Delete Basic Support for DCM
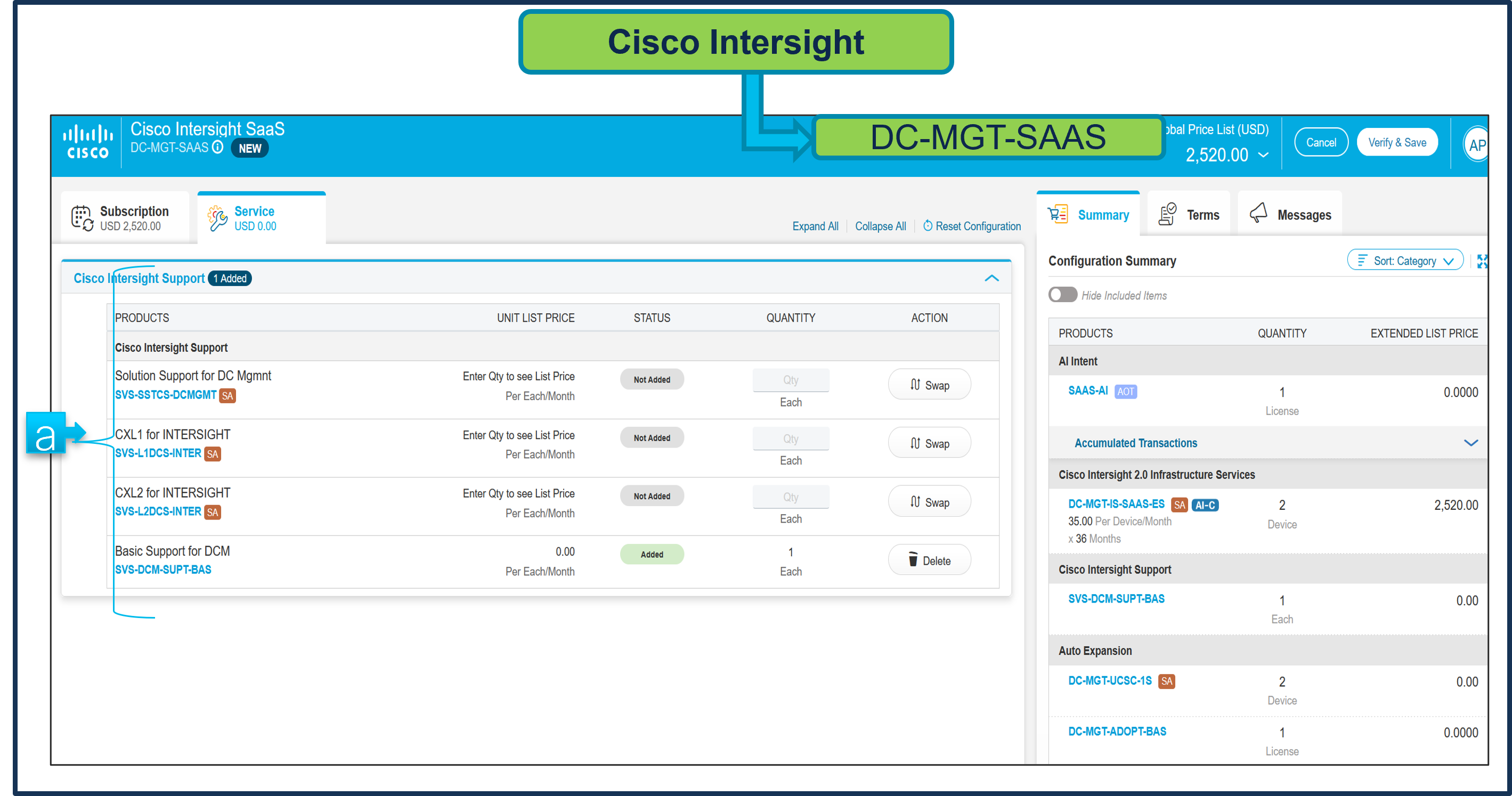1512x796 pixels. point(929,560)
